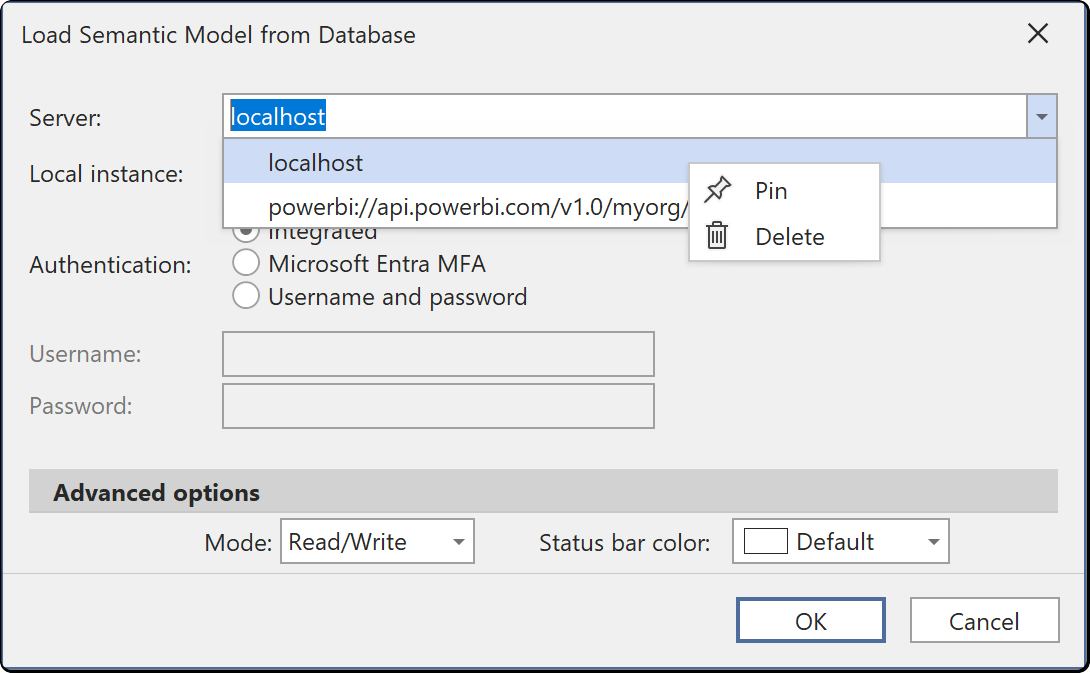Image resolution: width=1090 pixels, height=673 pixels.
Task: Click the trash can Delete icon
Action: [x=717, y=236]
